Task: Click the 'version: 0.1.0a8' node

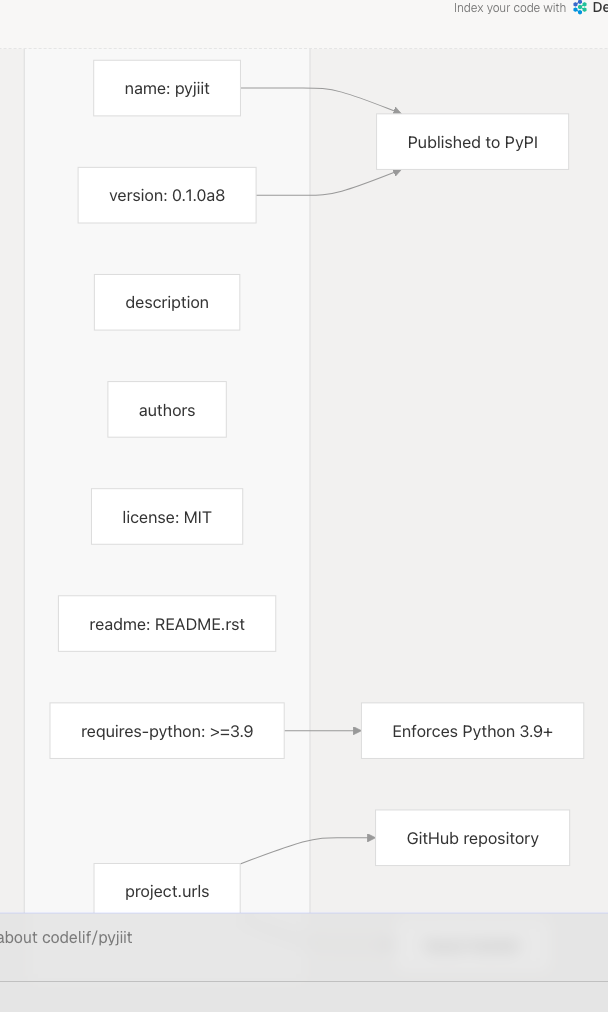Action: coord(167,195)
